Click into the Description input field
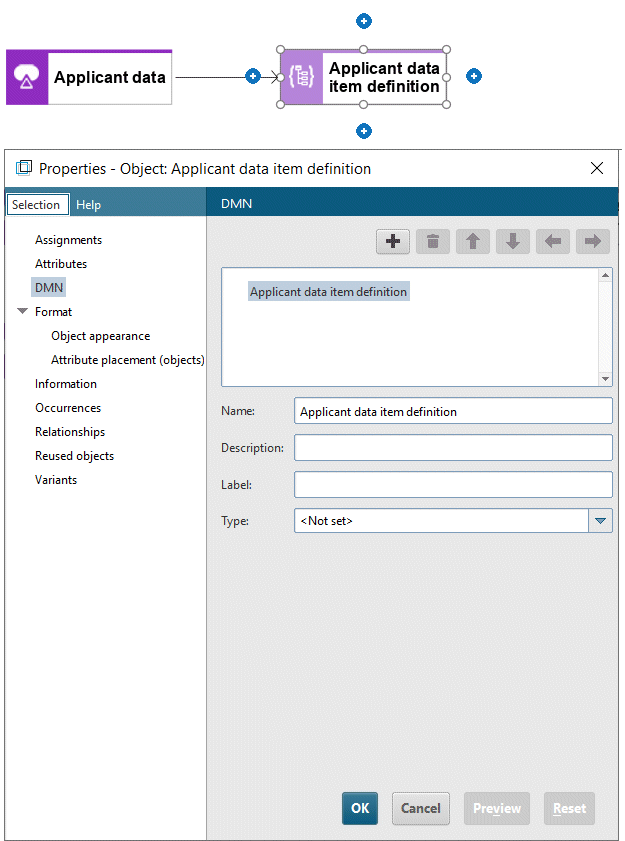Screen dimensions: 625x841 [453, 448]
